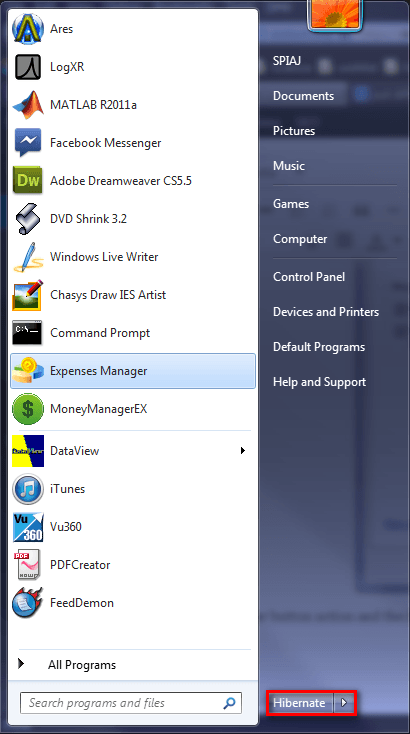The image size is (410, 734).
Task: Open Facebook Messenger icon
Action: (28, 142)
